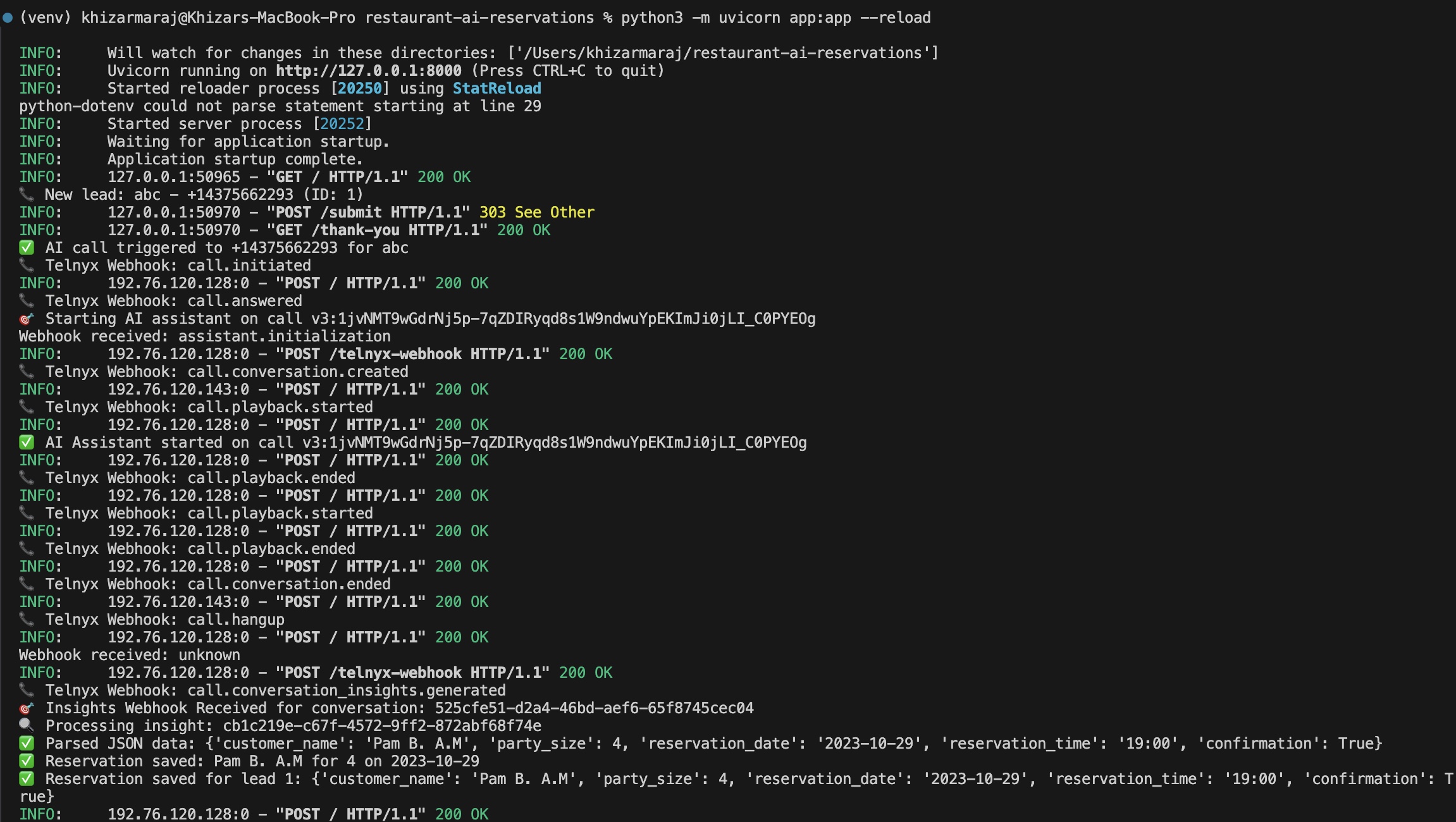Click the target emoji before 'Insights Webhook Received'
This screenshot has width=1456, height=822.
point(27,708)
